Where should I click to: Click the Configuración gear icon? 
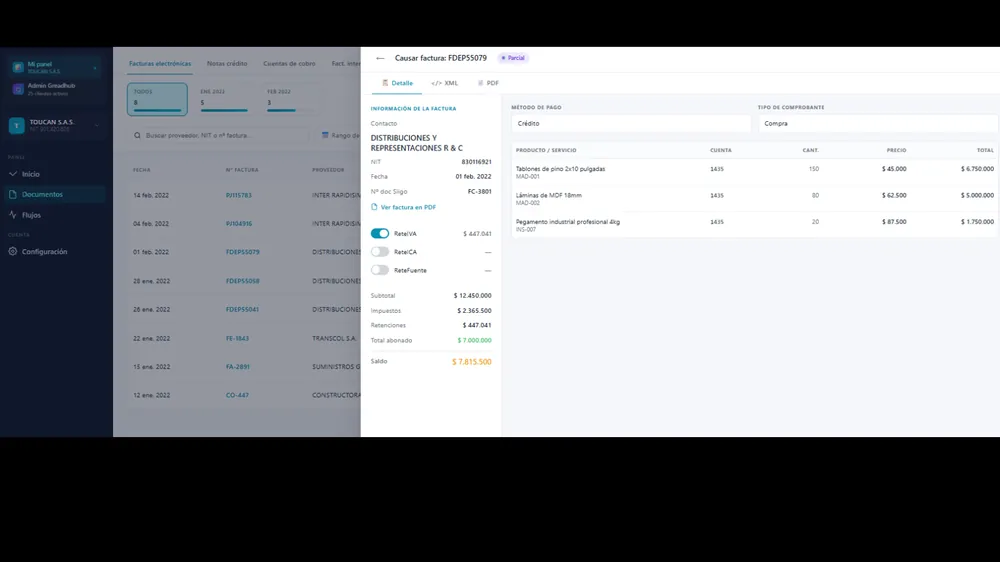[13, 251]
